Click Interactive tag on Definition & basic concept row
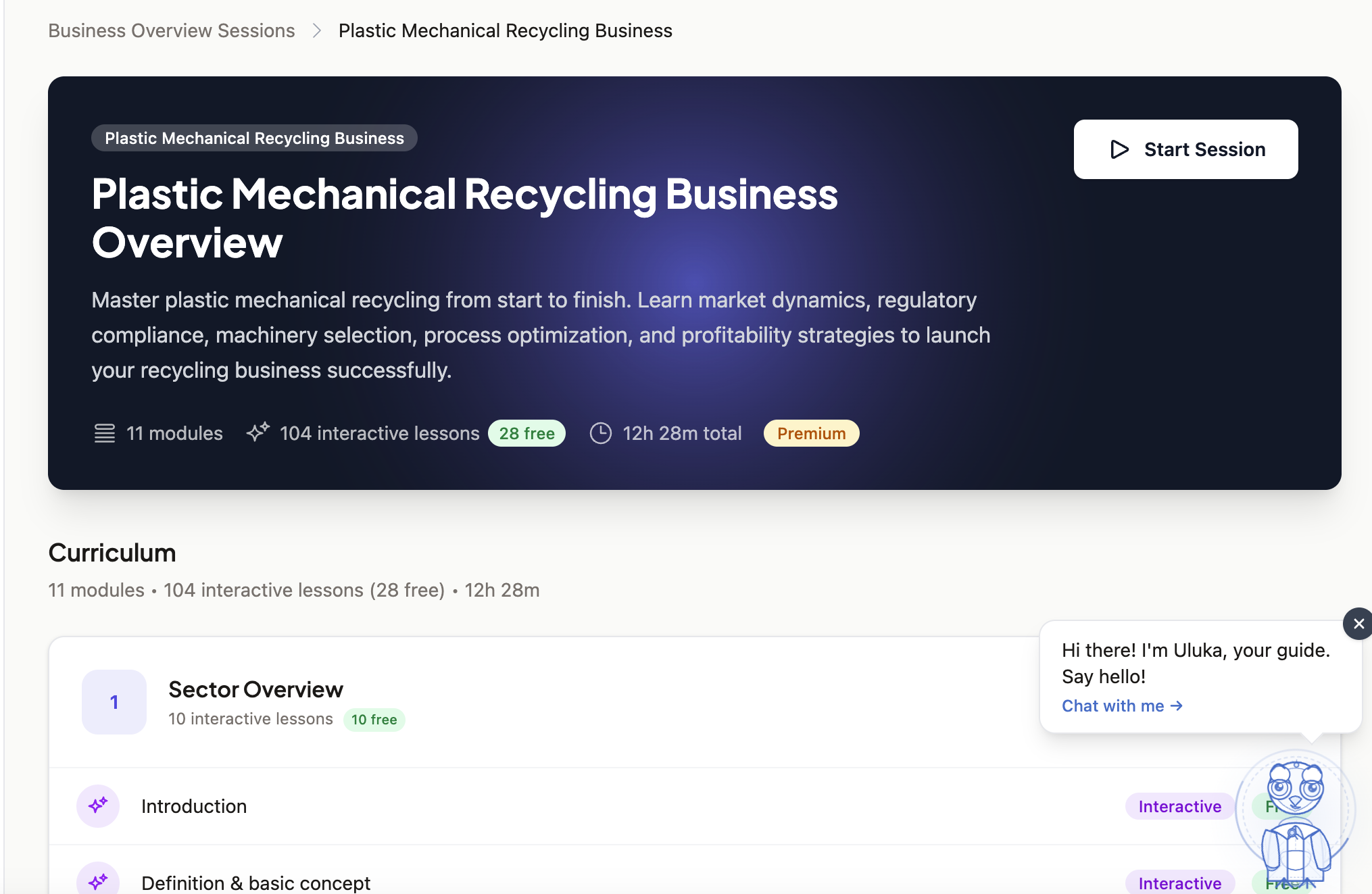This screenshot has height=894, width=1372. pos(1179,883)
